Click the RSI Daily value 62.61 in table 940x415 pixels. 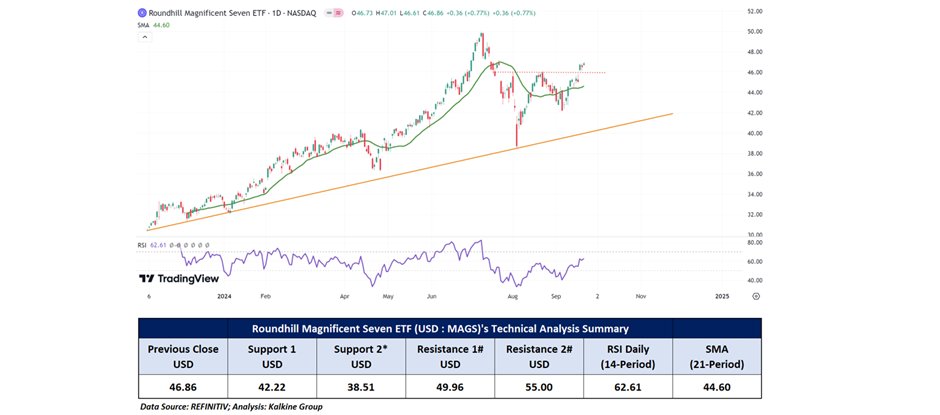click(x=628, y=387)
